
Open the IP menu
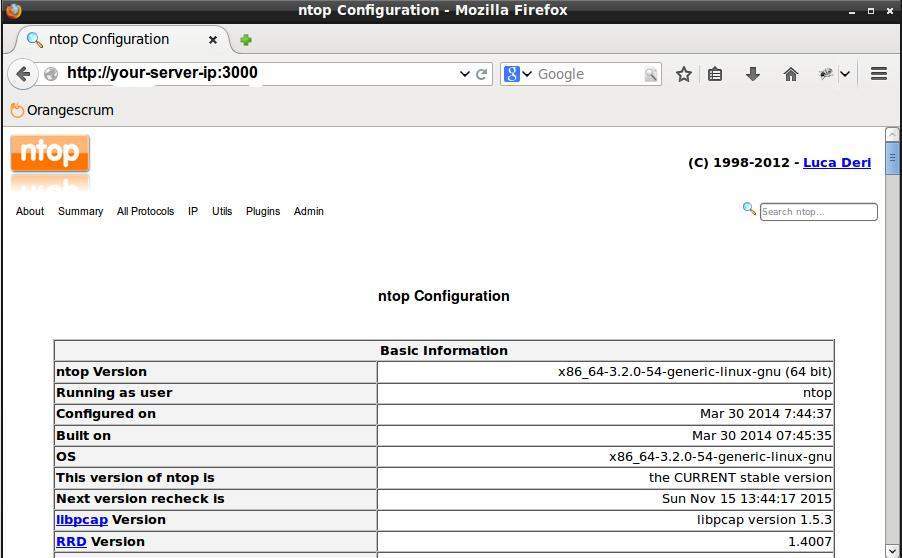[193, 211]
